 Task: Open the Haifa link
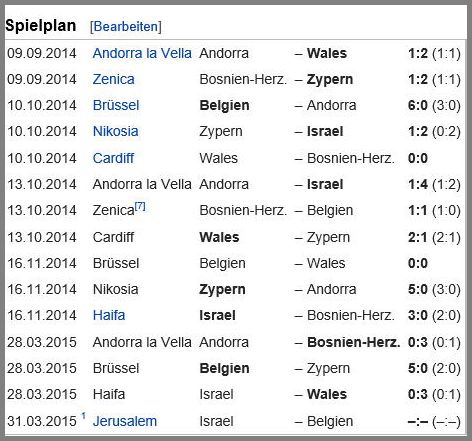coord(109,315)
